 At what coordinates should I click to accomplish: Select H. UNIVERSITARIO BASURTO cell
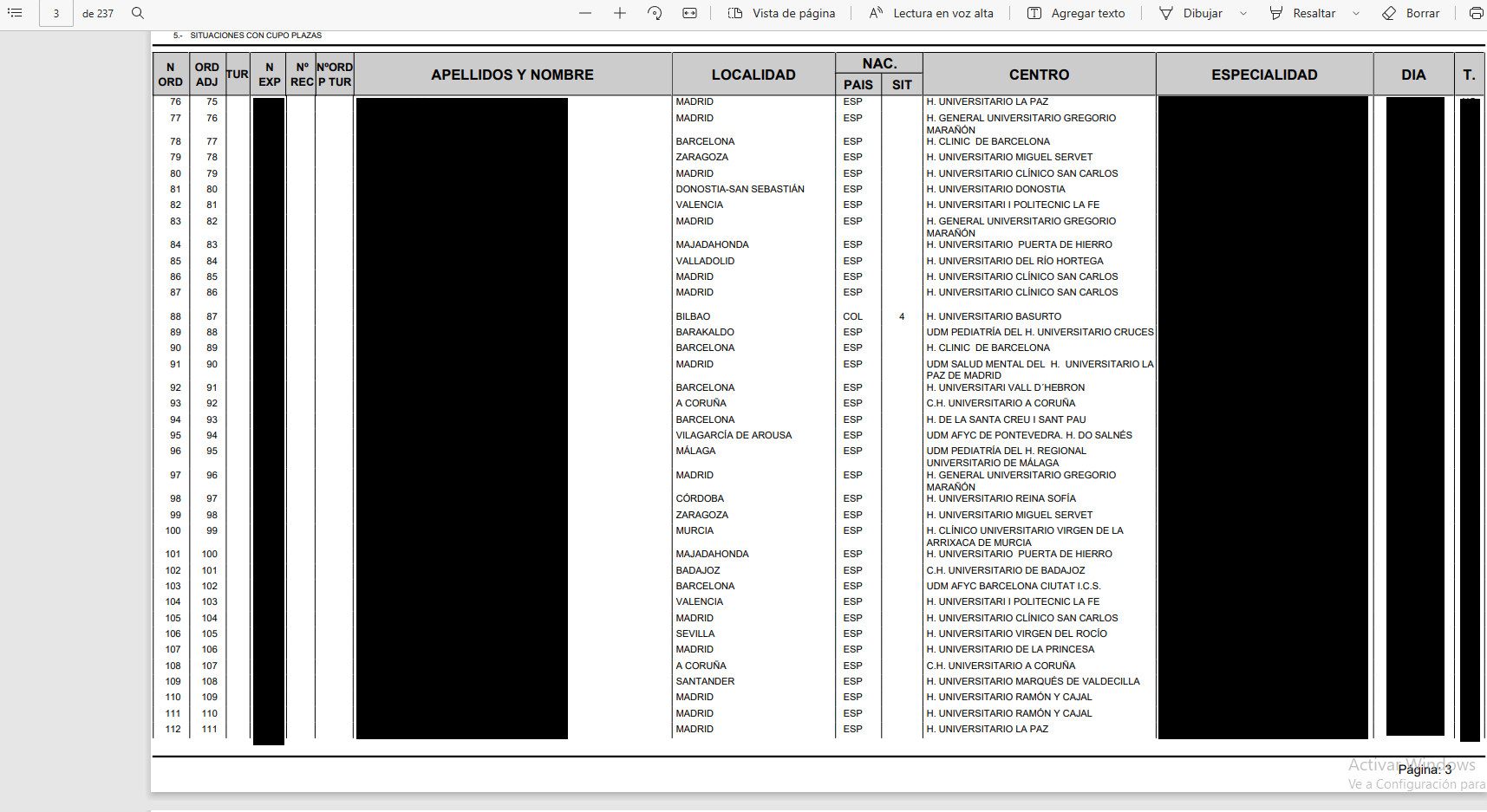pos(993,316)
